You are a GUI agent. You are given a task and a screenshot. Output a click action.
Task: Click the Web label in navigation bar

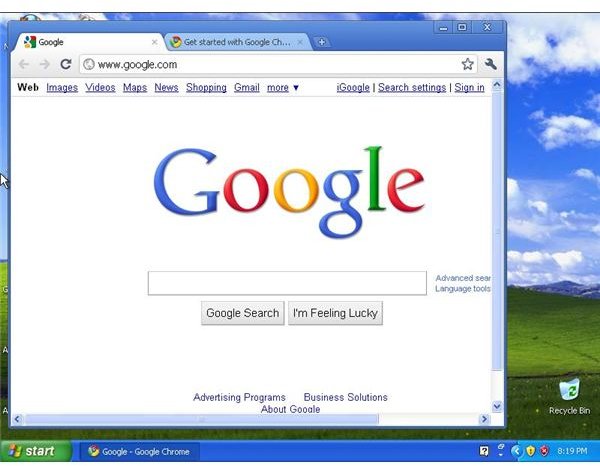pos(28,87)
